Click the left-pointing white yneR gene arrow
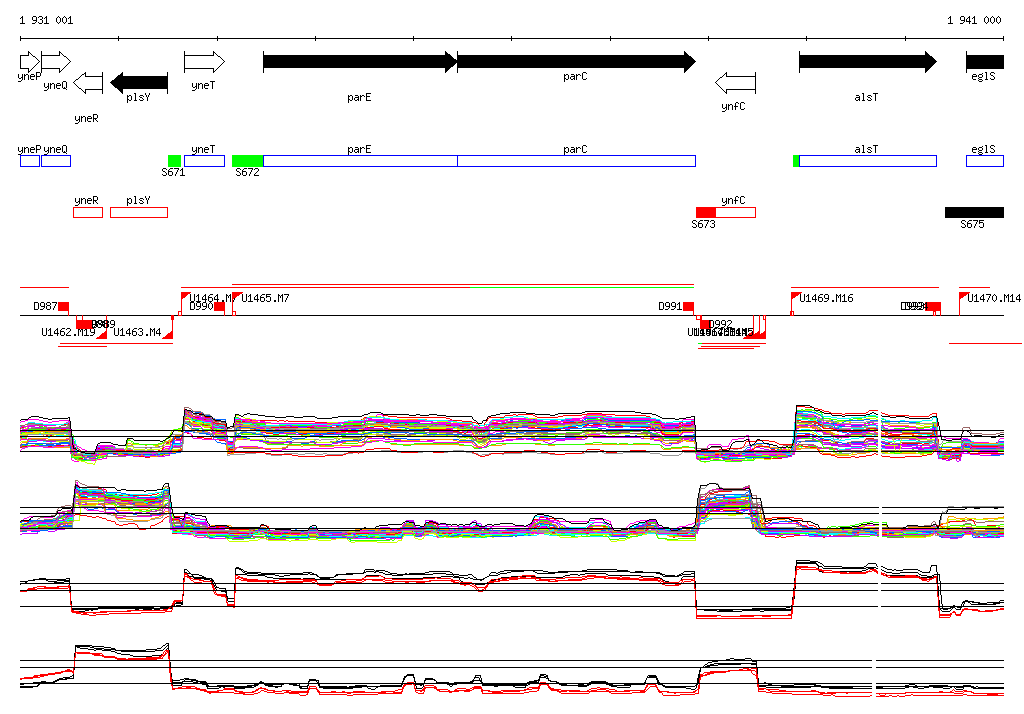The image size is (1024, 714). (88, 83)
